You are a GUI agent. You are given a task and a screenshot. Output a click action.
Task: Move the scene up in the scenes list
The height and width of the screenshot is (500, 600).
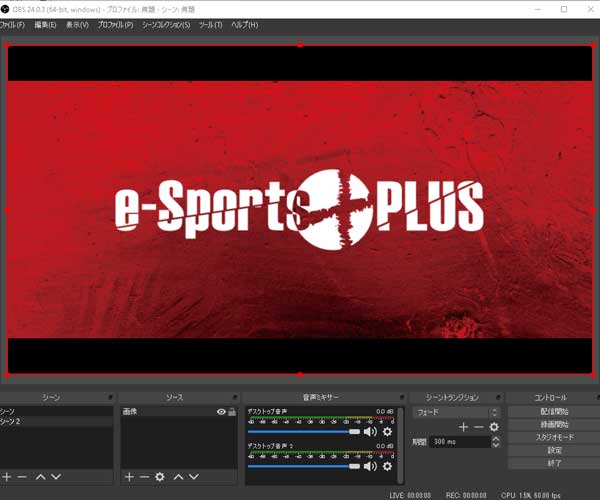[41, 477]
